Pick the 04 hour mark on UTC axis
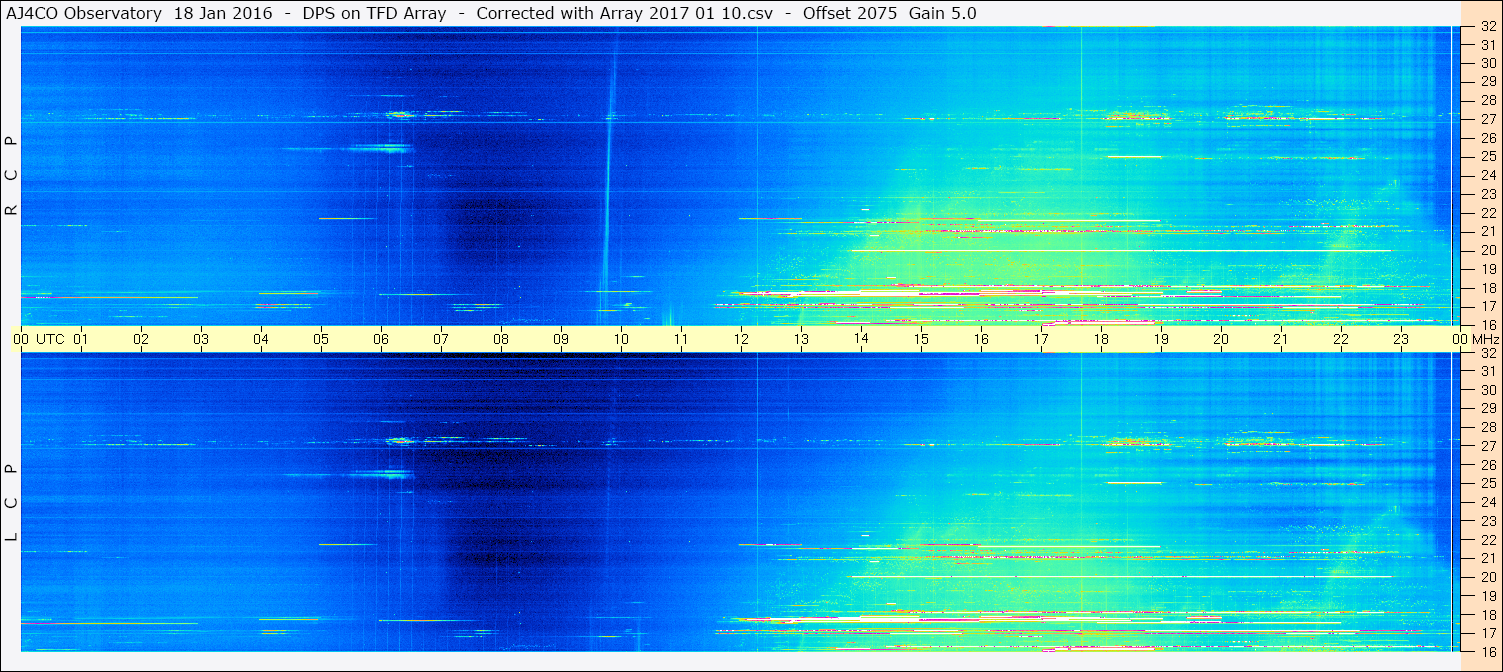The image size is (1503, 672). pos(261,339)
